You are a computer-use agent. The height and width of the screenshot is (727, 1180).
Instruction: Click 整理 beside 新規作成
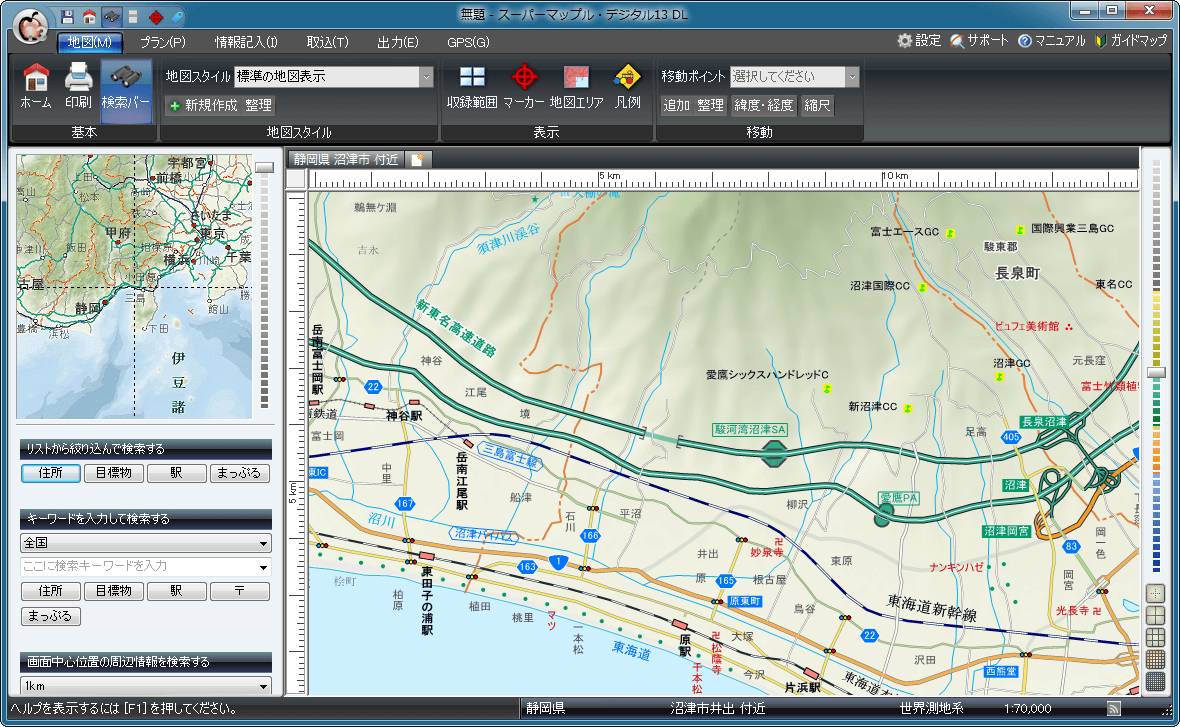258,105
